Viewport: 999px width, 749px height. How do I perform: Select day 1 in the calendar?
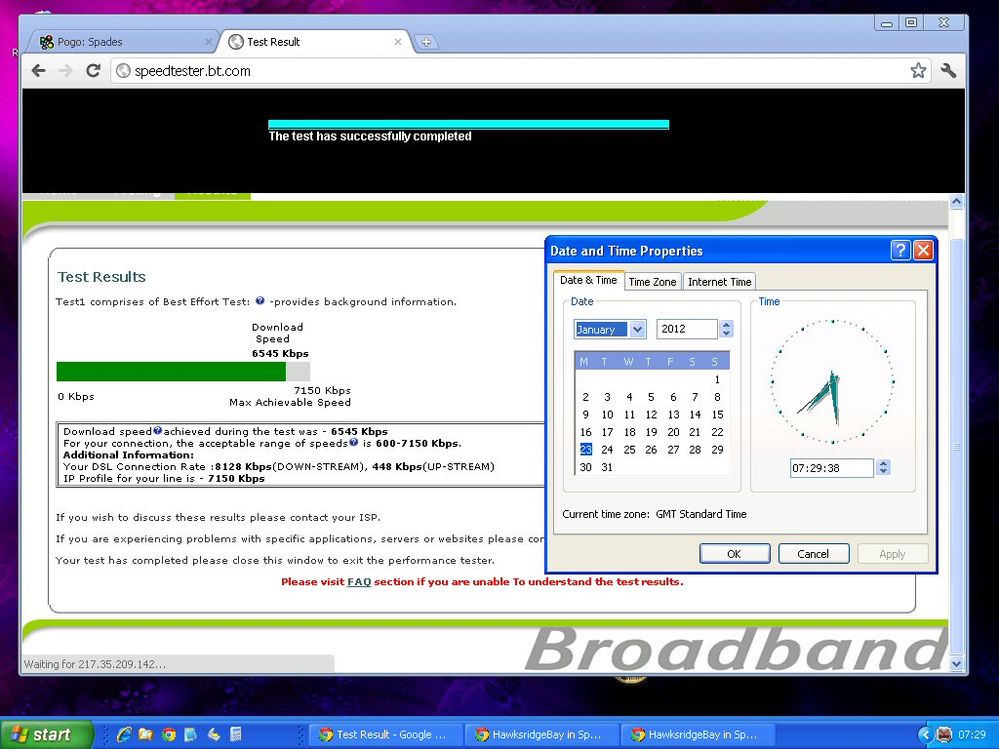(x=717, y=380)
